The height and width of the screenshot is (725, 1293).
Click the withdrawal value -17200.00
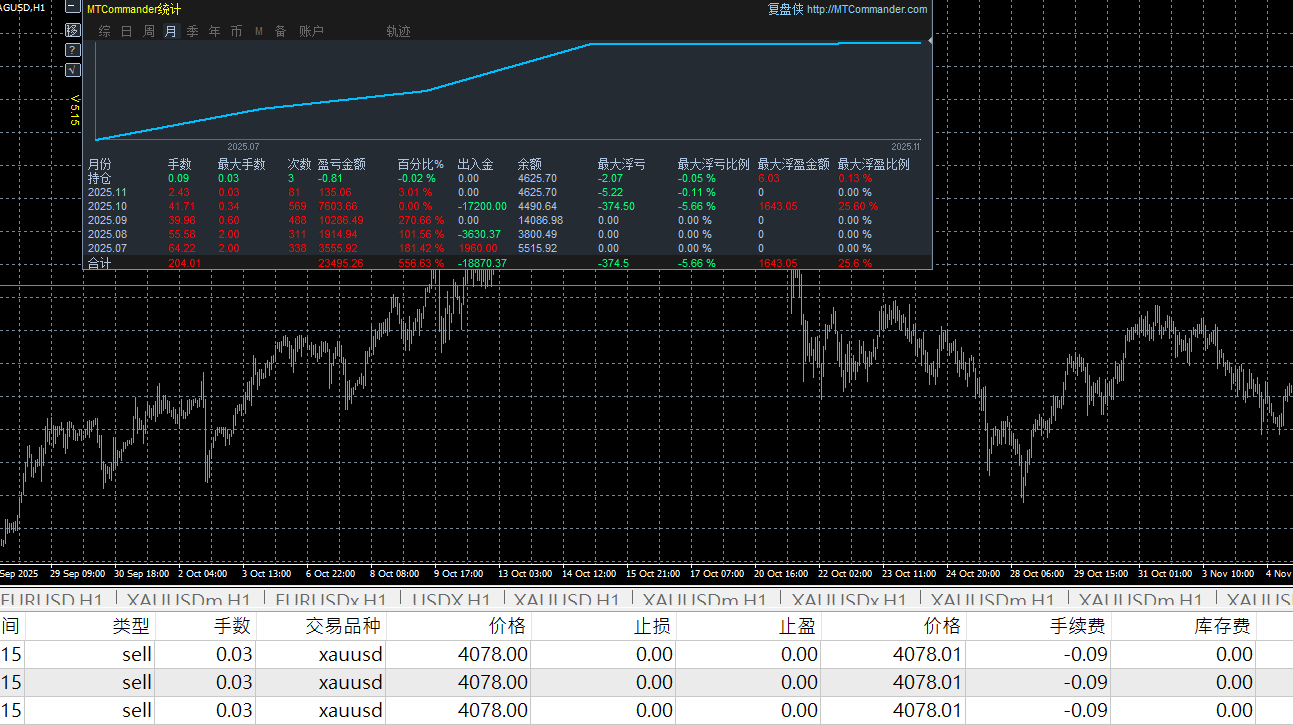(482, 206)
